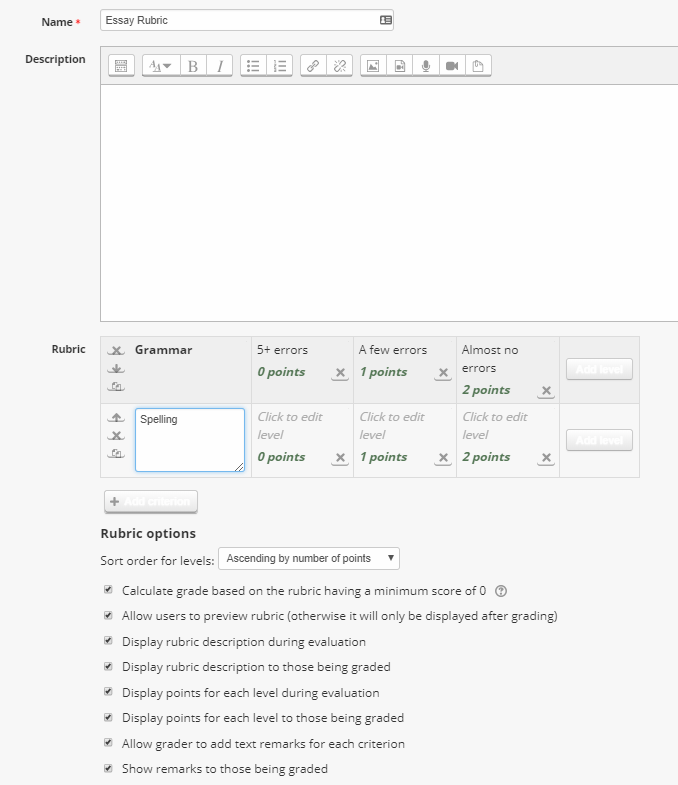Delete the Grammar criterion row
The image size is (678, 785).
click(117, 351)
